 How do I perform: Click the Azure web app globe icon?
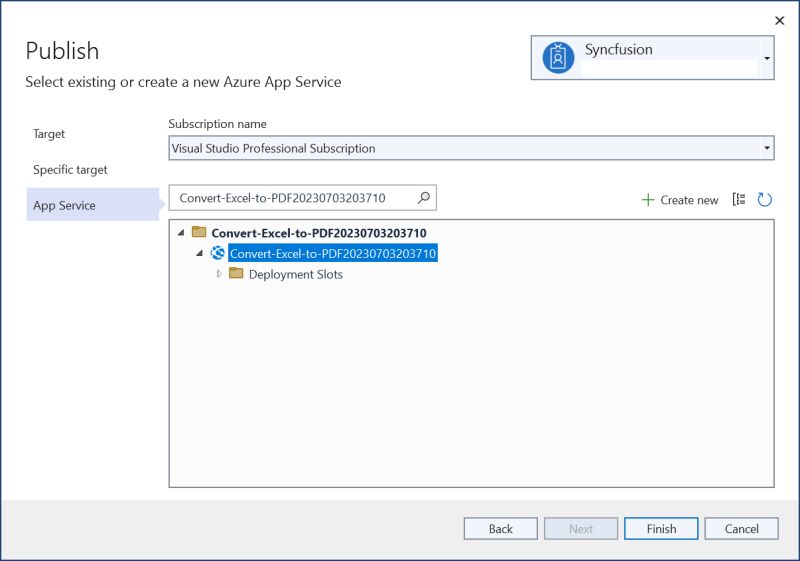(x=218, y=252)
